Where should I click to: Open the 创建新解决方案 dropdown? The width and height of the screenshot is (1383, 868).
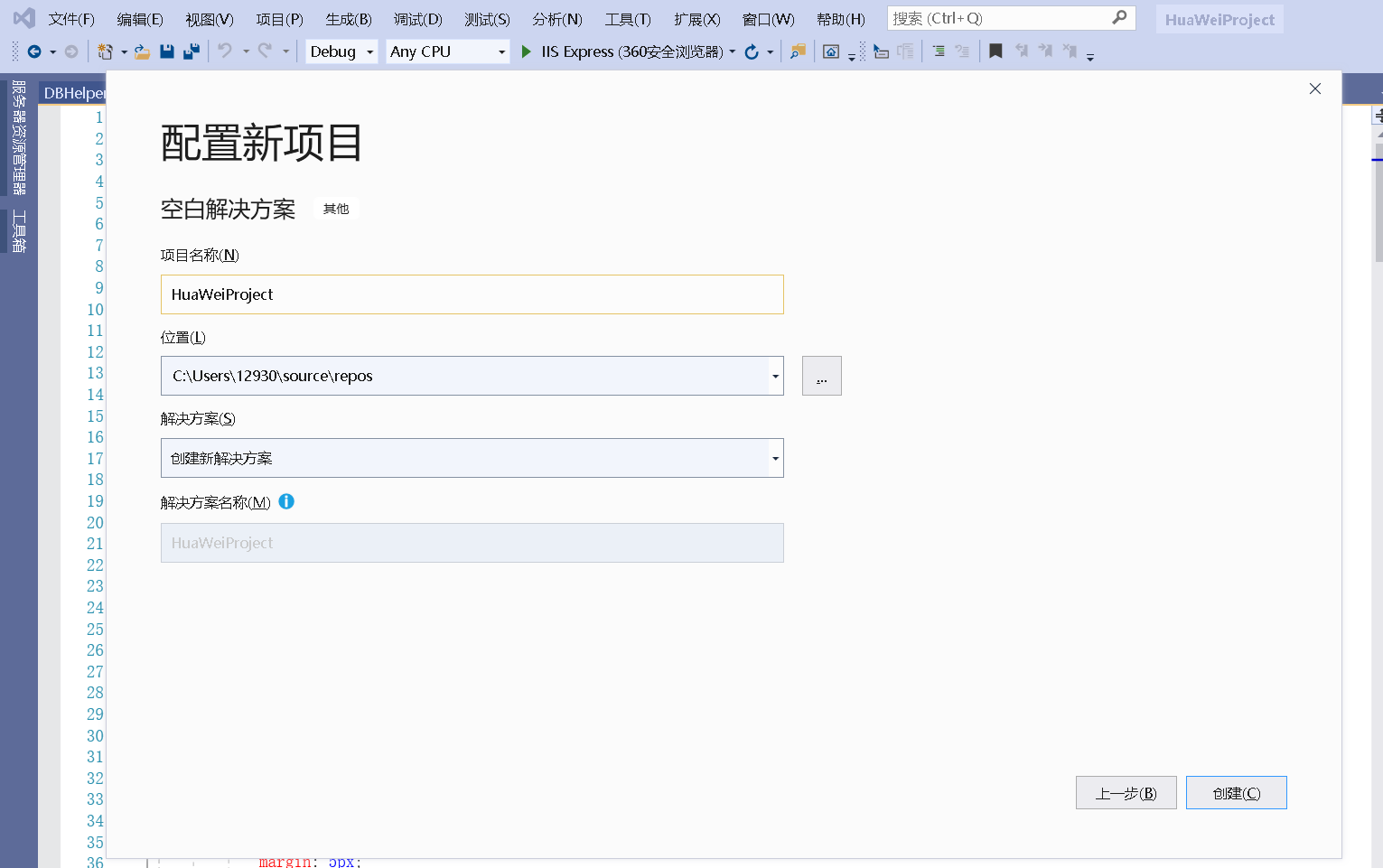click(775, 458)
